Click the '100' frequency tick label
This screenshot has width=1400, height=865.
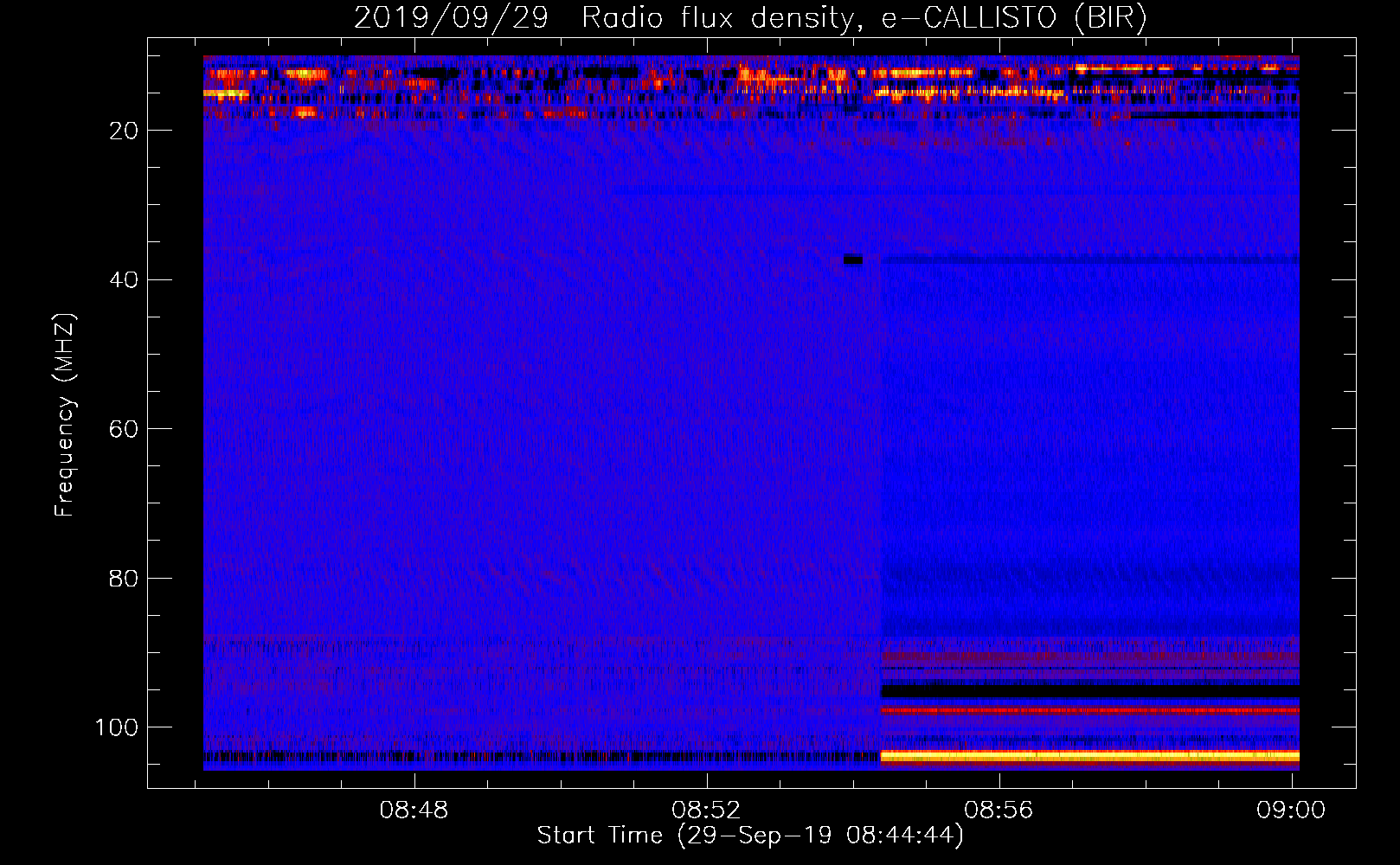point(117,727)
